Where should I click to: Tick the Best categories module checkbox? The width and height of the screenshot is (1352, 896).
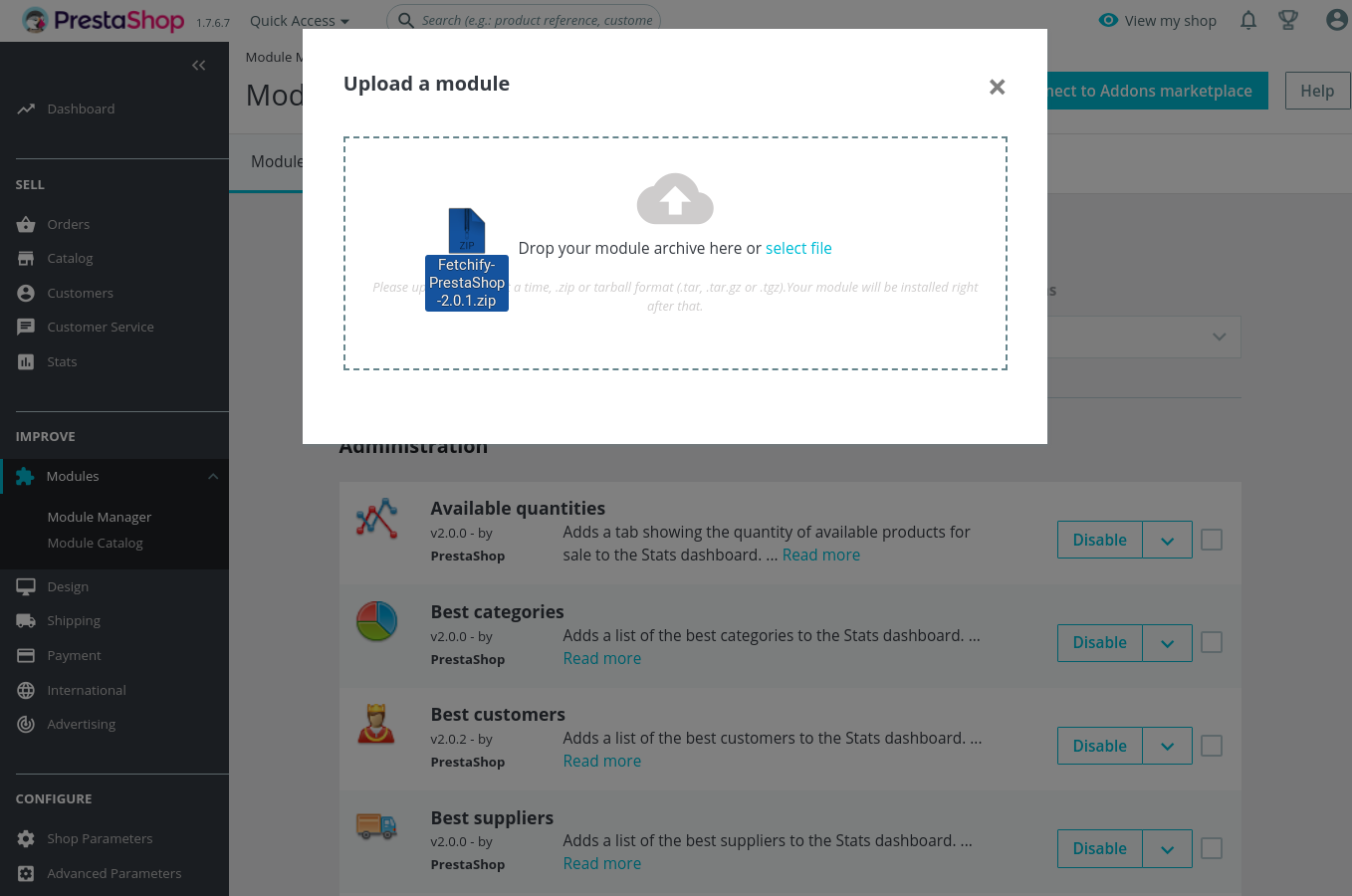click(x=1212, y=642)
